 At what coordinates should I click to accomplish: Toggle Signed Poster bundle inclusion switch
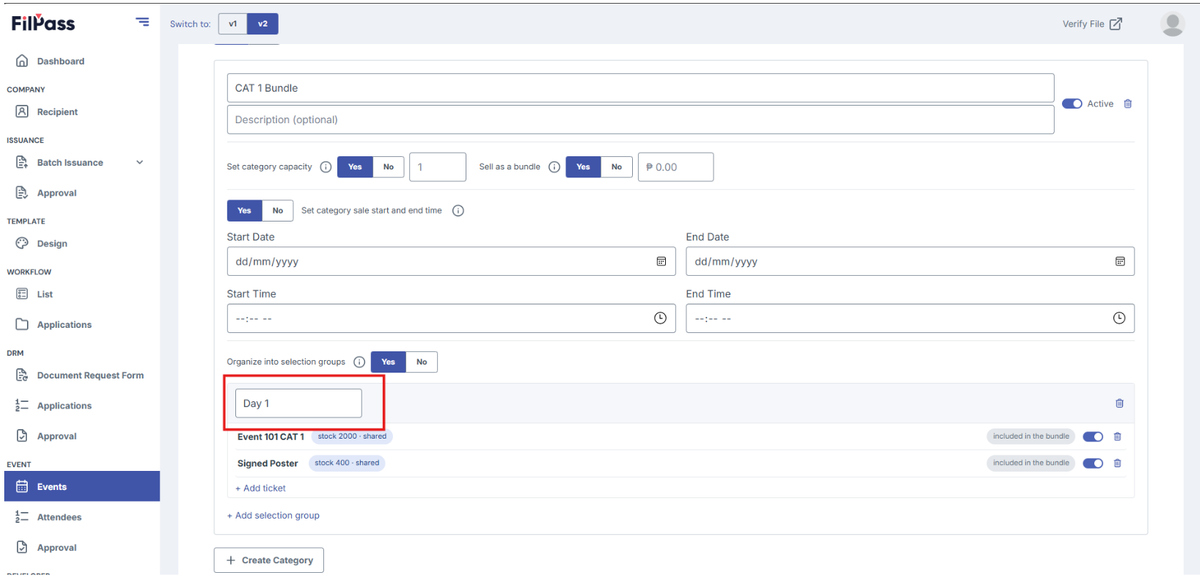[1093, 463]
